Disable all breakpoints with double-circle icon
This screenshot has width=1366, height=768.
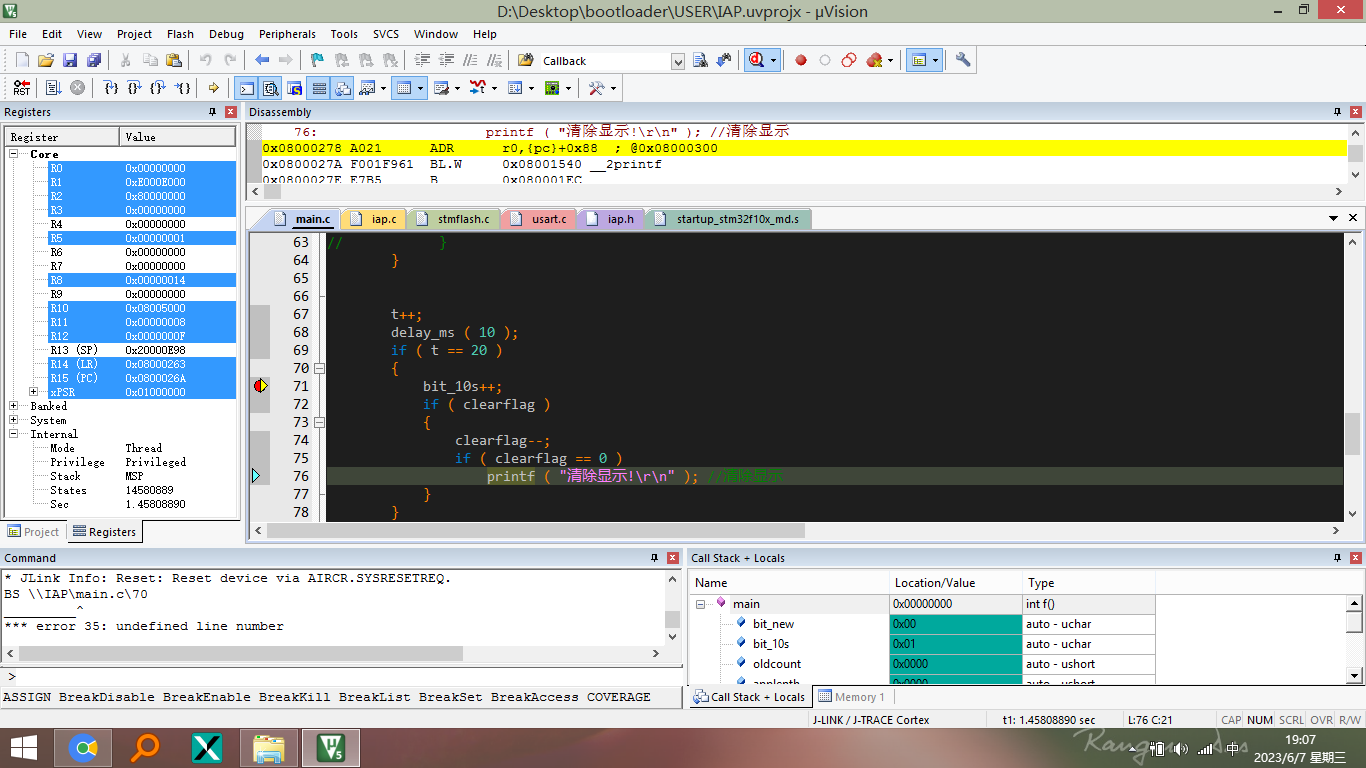tap(849, 61)
